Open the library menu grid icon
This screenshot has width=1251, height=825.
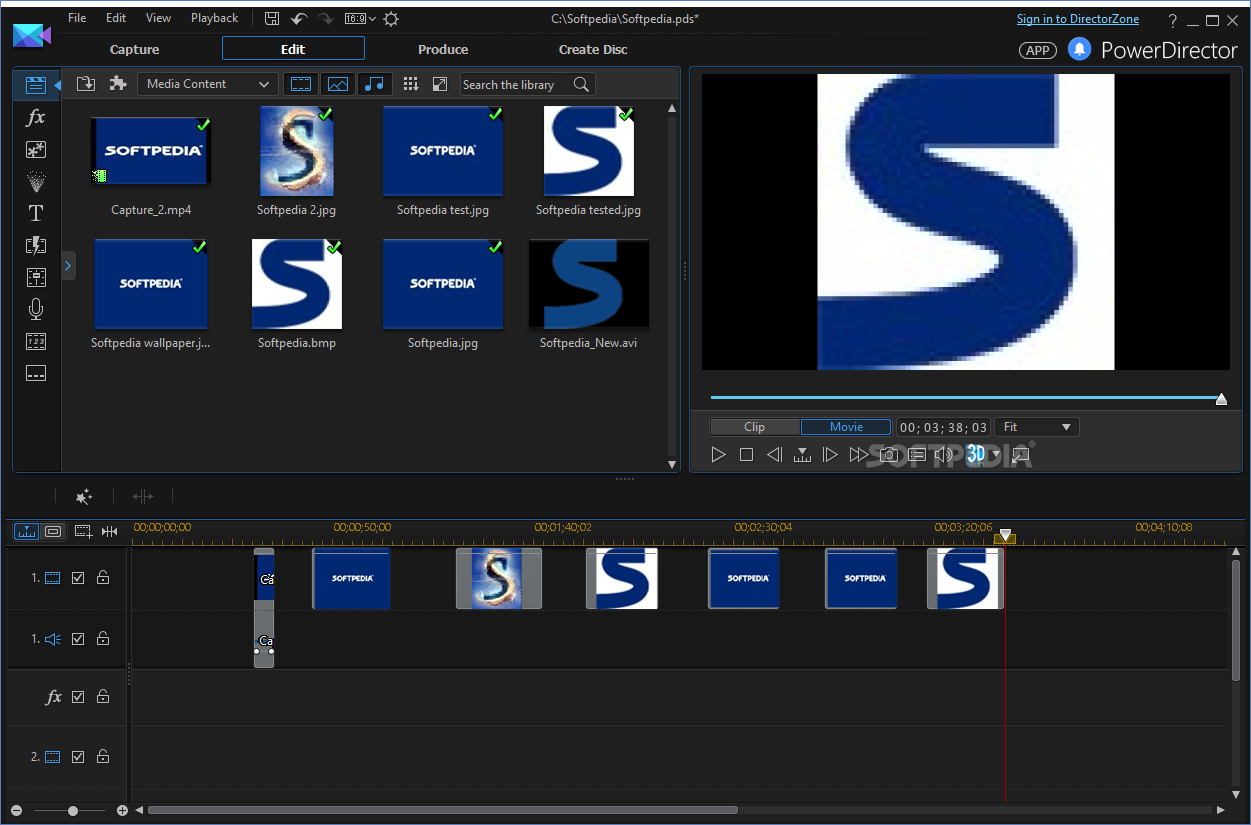point(410,84)
